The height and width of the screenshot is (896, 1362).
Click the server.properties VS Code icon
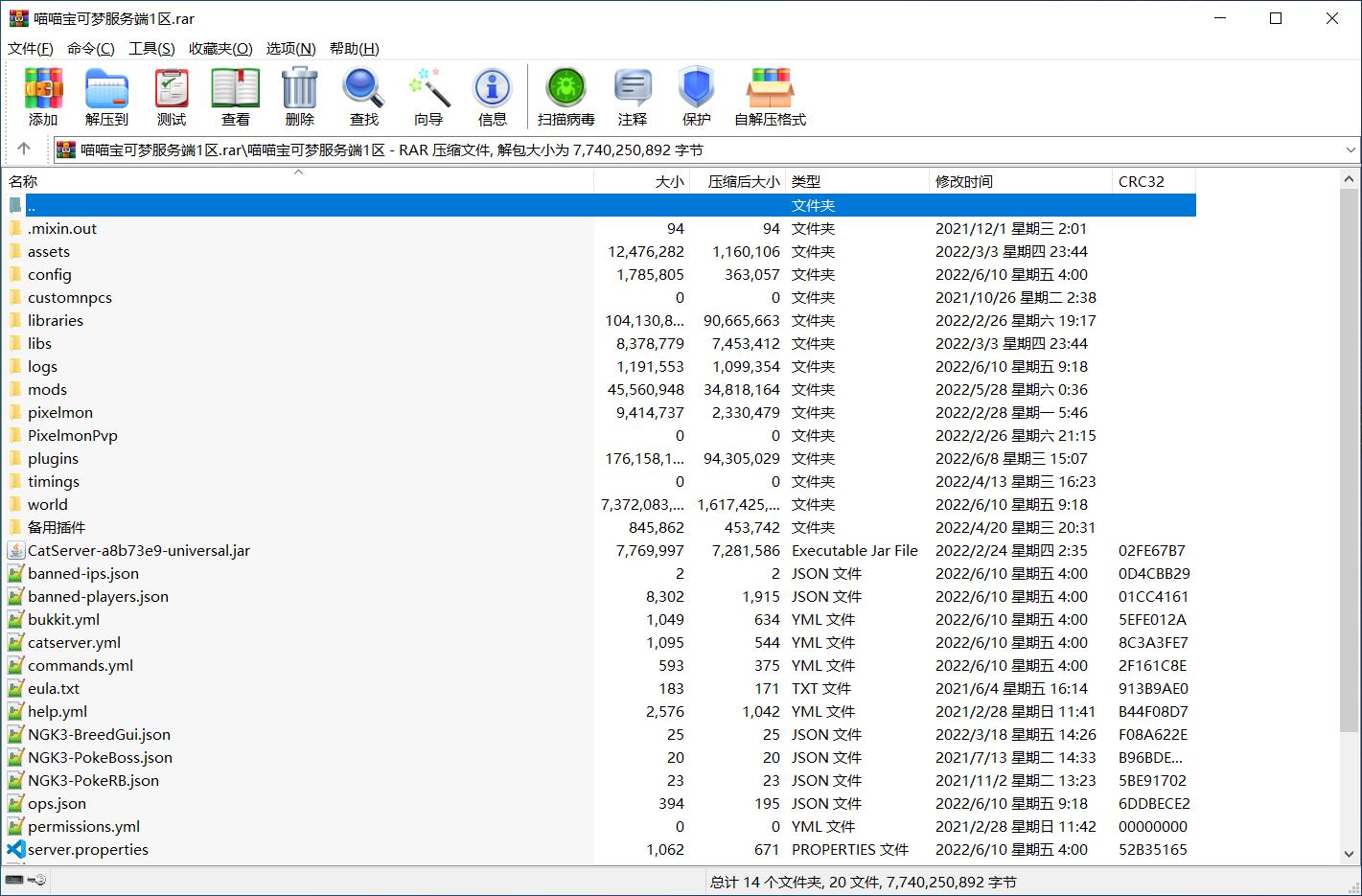tap(15, 849)
